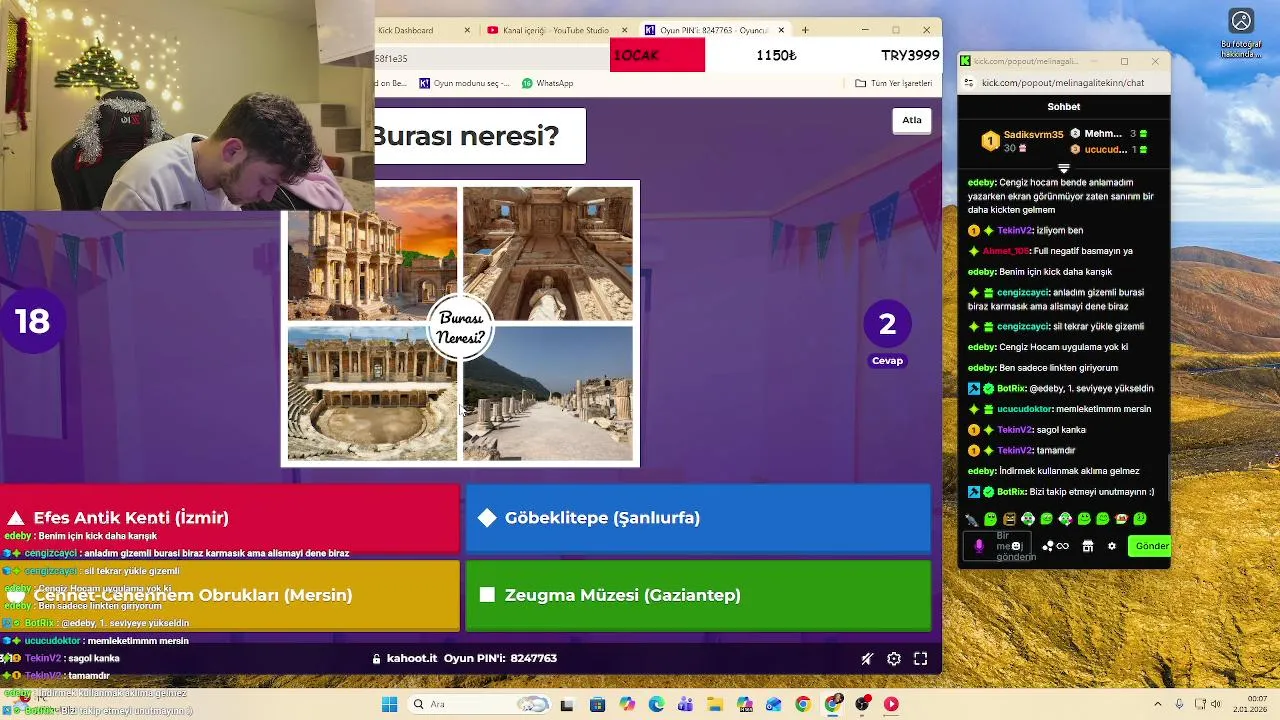This screenshot has width=1280, height=720.
Task: Mute the Kahoot sound icon
Action: point(867,659)
